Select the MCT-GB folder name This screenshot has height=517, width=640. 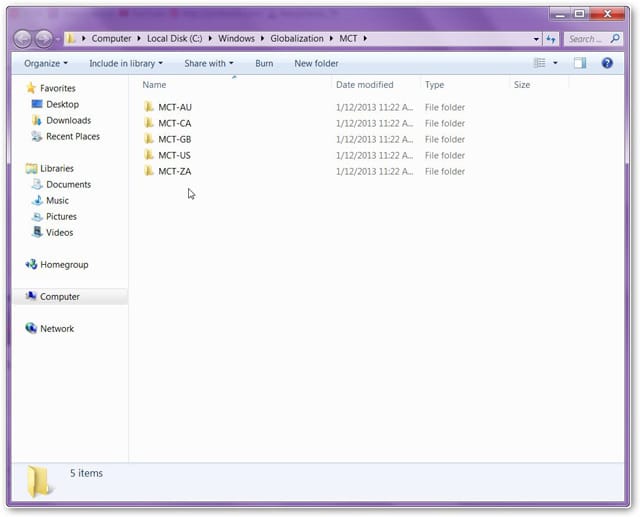click(x=175, y=139)
